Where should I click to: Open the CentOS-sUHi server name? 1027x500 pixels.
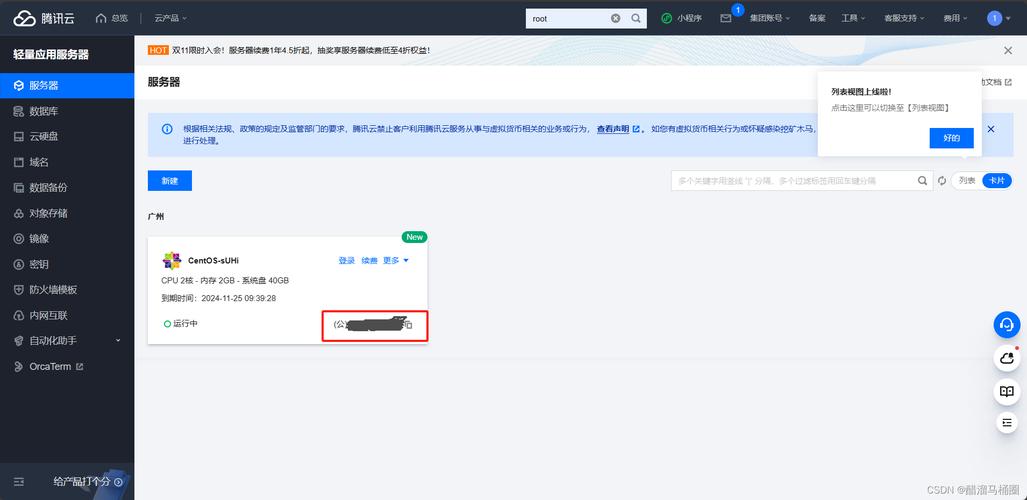tap(214, 261)
